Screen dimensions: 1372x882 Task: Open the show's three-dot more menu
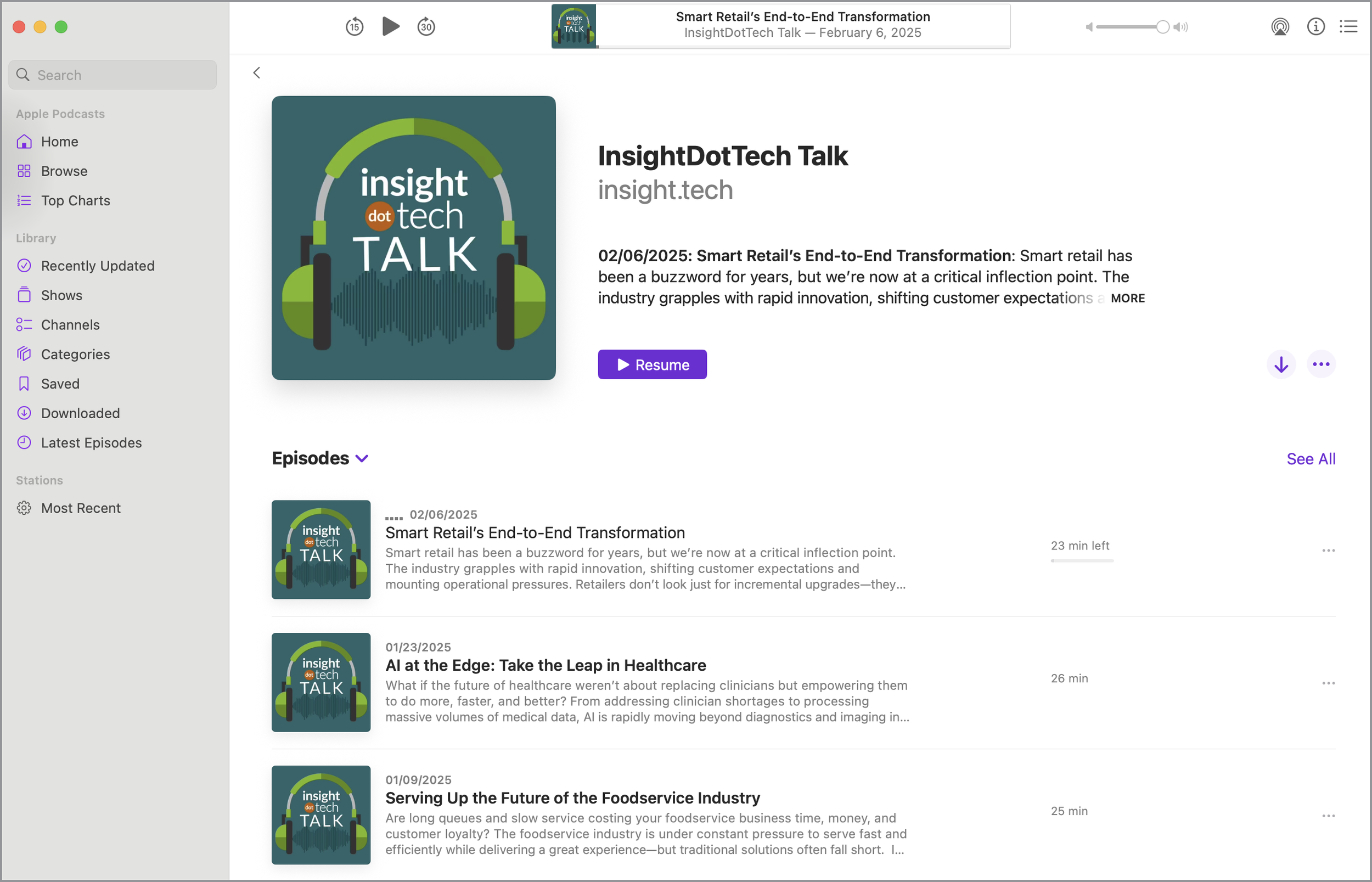[1320, 365]
